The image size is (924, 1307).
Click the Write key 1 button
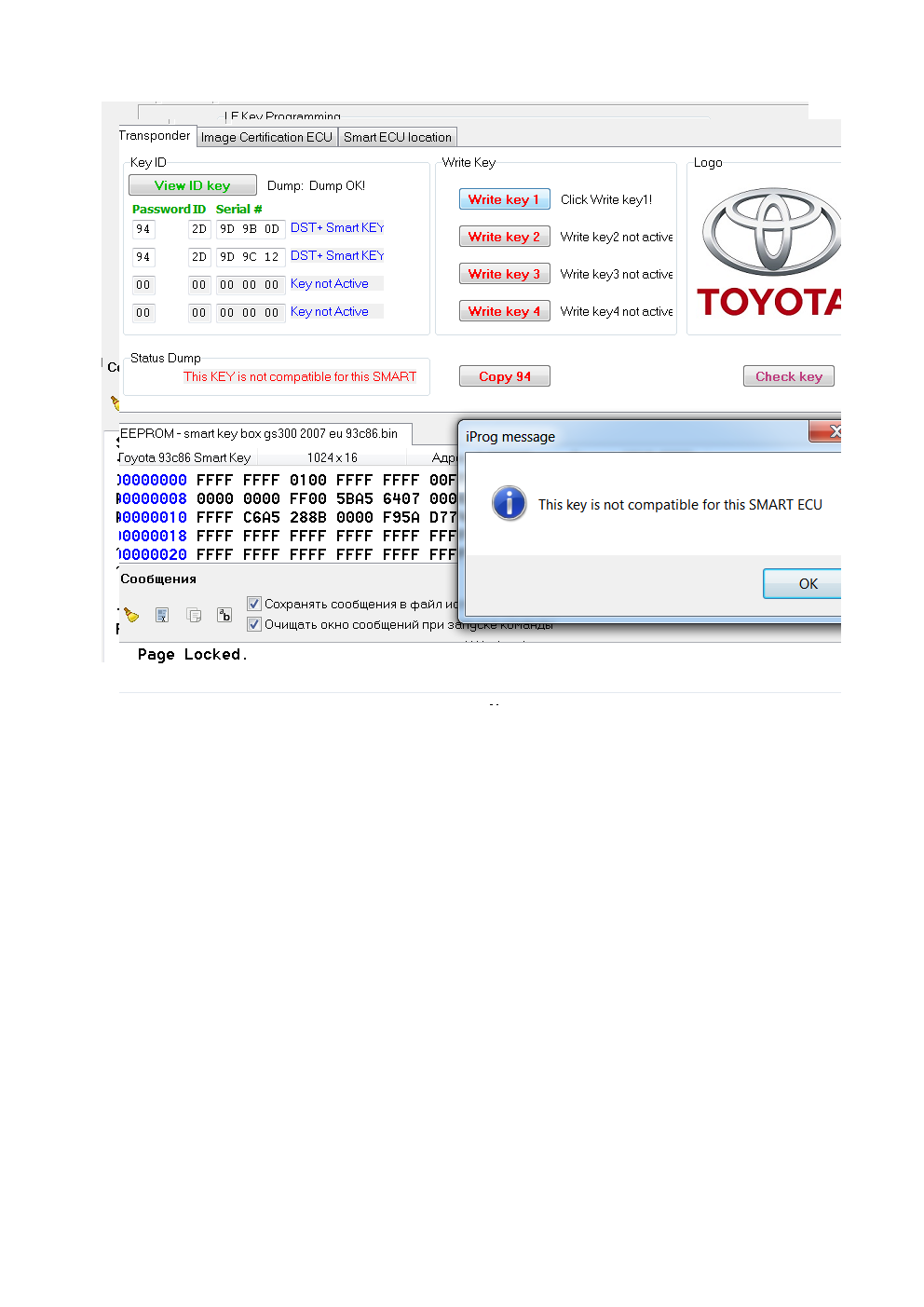click(x=504, y=199)
